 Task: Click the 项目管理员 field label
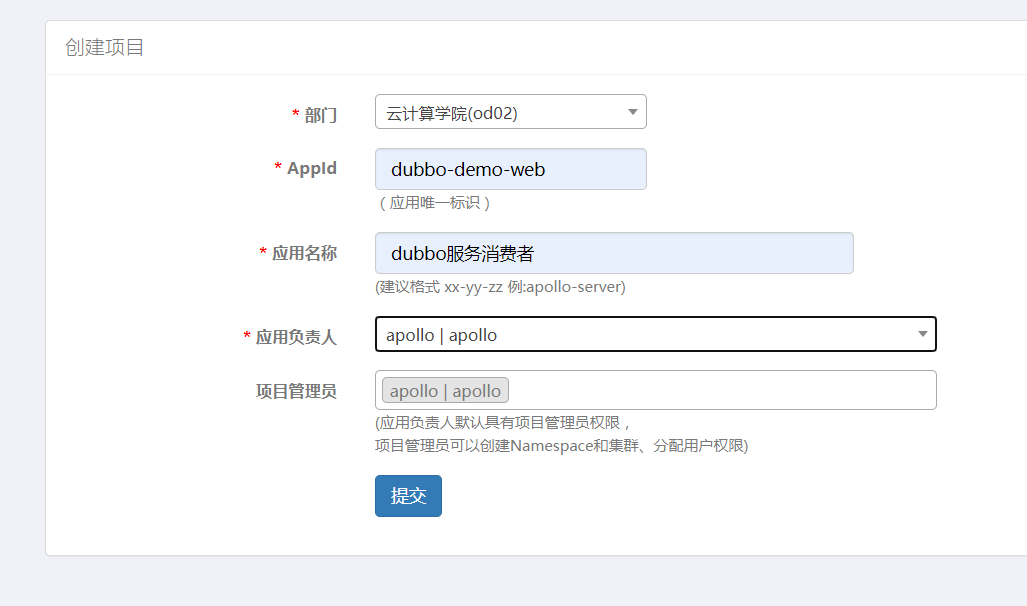tap(296, 391)
